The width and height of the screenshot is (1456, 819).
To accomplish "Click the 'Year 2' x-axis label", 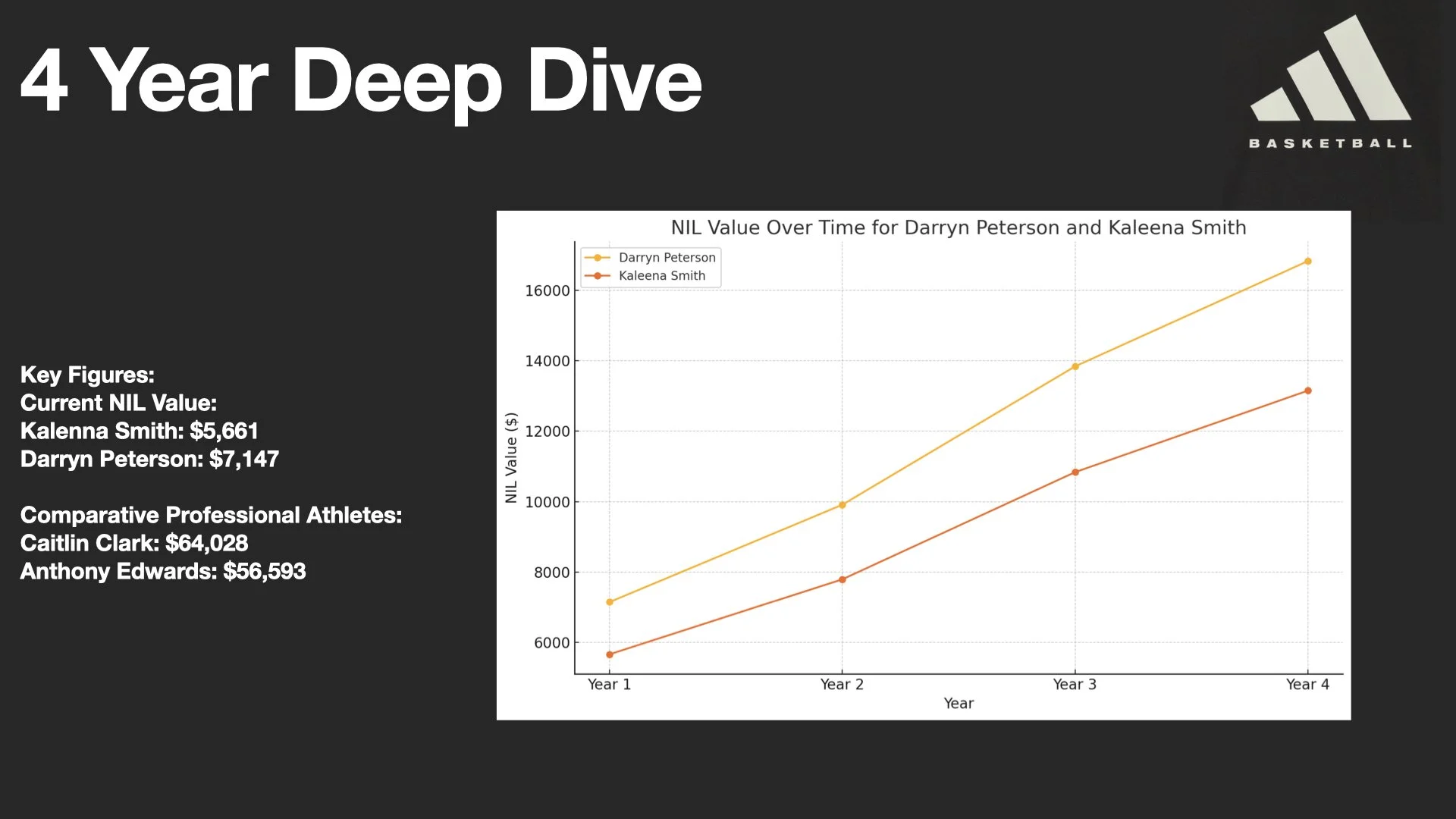I will 842,685.
